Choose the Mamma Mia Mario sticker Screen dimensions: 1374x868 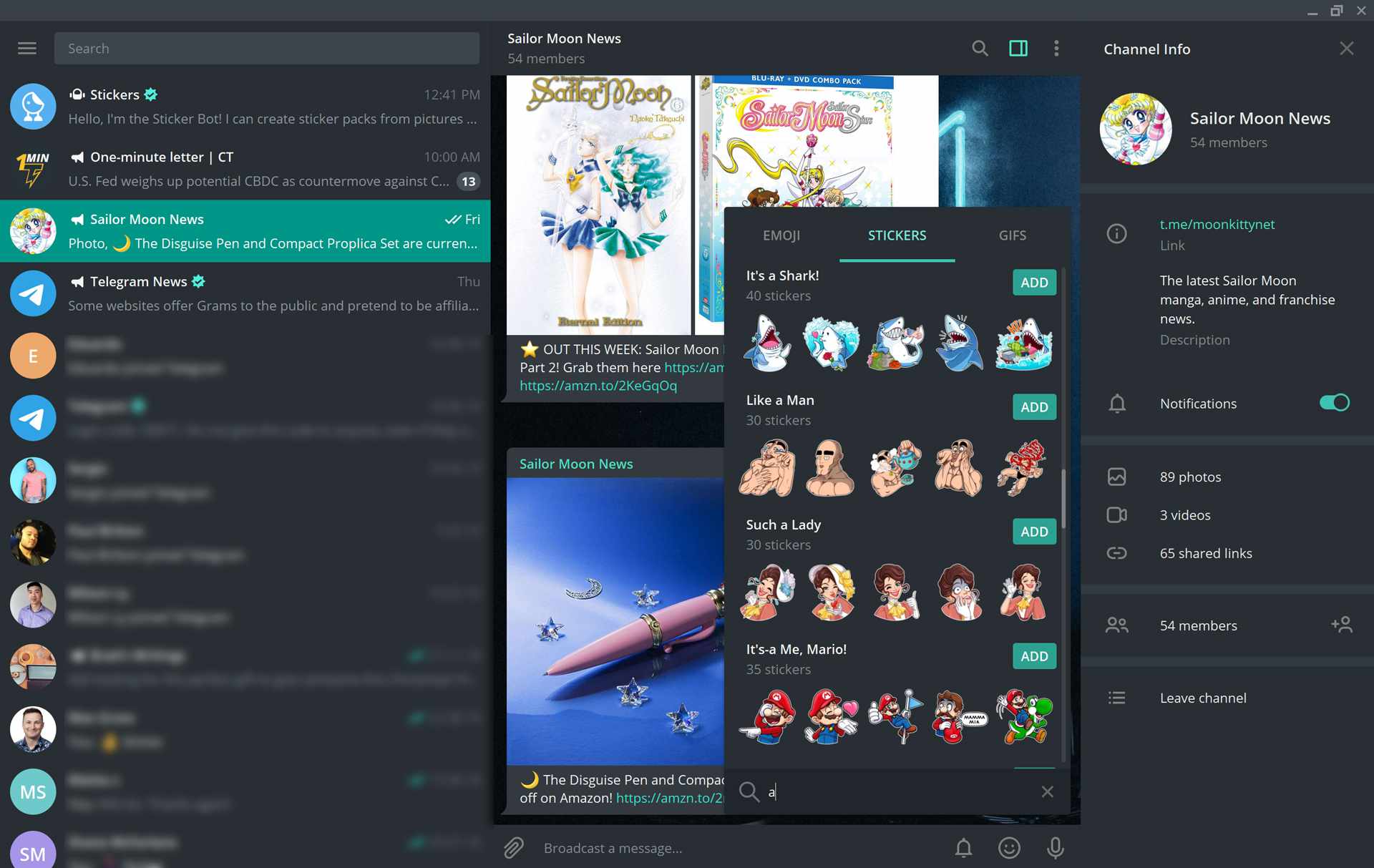(x=960, y=717)
